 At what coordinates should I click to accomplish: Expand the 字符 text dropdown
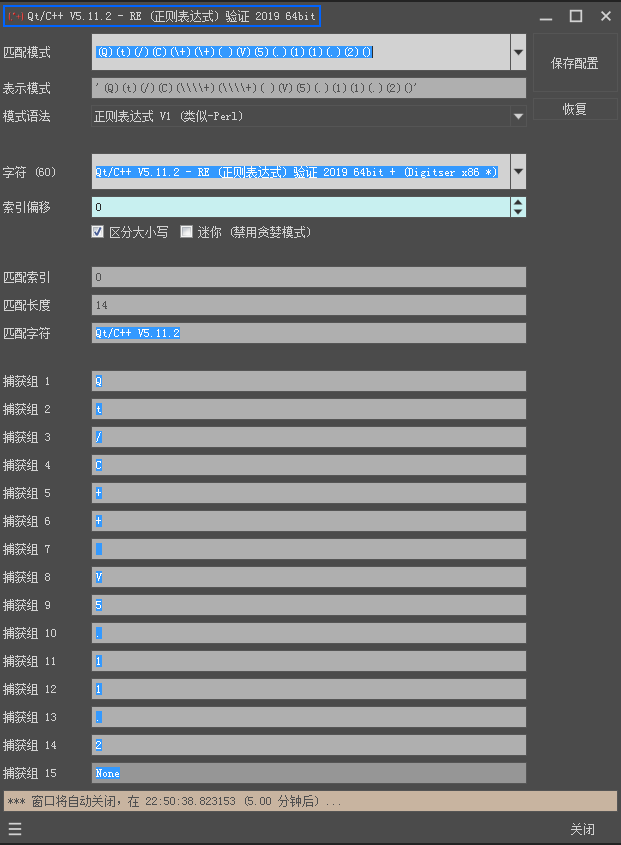coord(518,172)
